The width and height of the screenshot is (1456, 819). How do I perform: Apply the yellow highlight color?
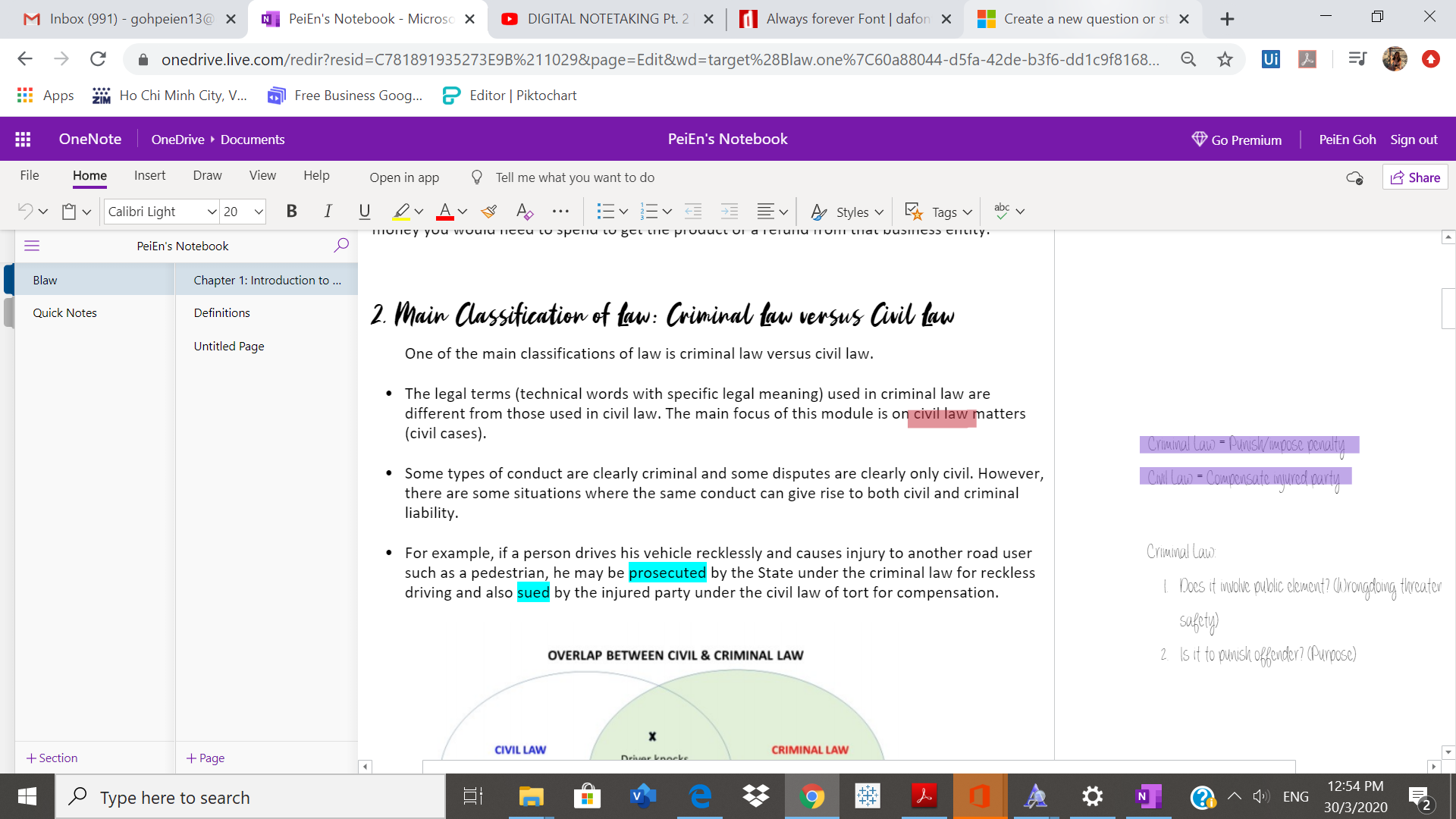[401, 212]
